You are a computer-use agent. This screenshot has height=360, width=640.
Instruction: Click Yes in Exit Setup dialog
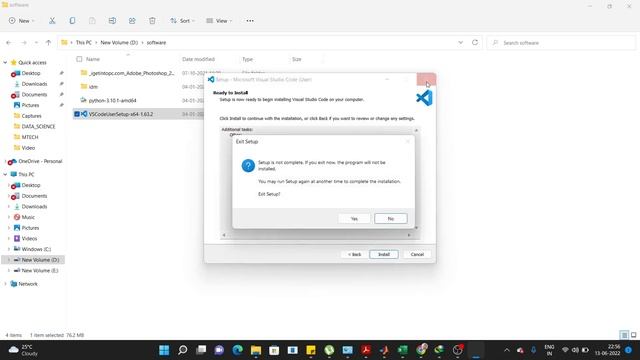pyautogui.click(x=354, y=218)
